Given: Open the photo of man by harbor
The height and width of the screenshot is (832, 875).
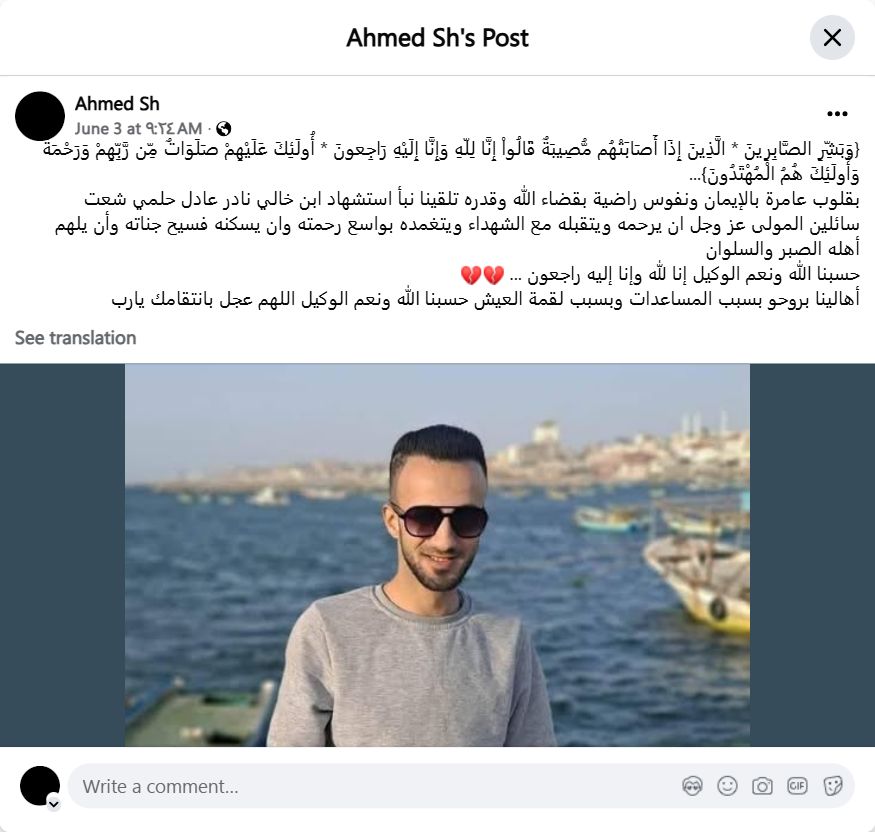Looking at the screenshot, I should [x=437, y=555].
